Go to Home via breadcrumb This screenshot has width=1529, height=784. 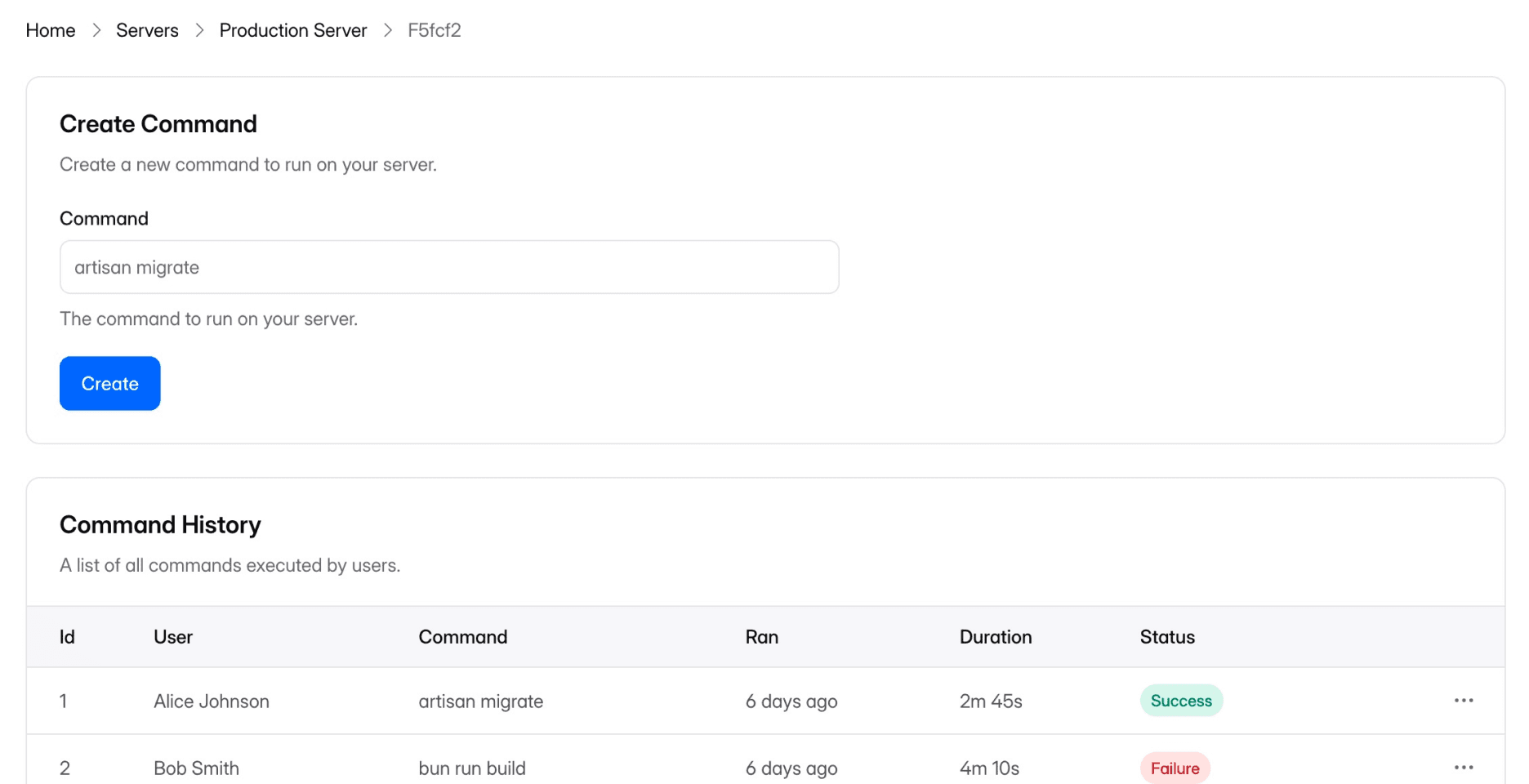coord(51,30)
